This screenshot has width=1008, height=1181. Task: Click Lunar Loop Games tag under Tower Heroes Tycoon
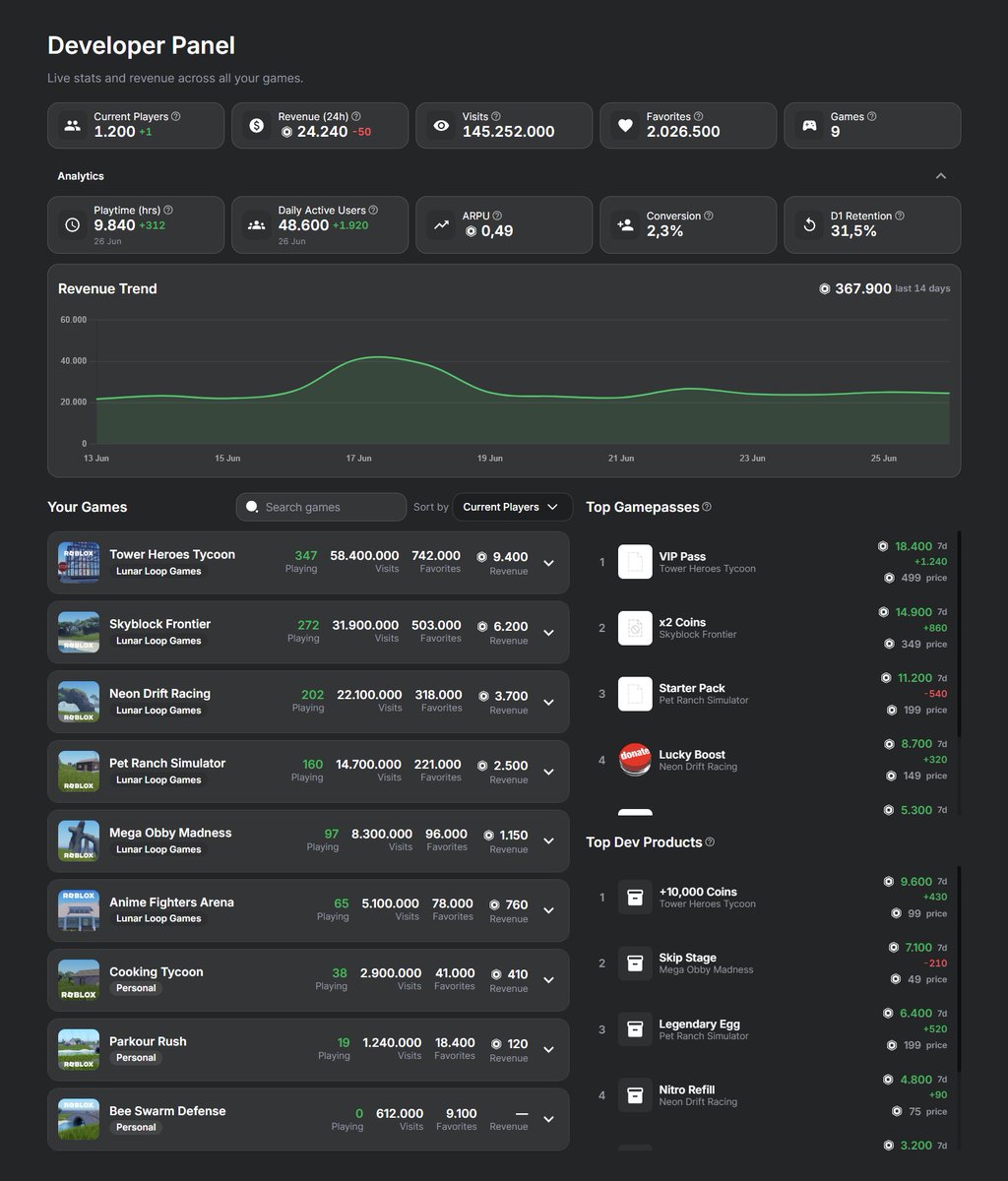(x=158, y=571)
